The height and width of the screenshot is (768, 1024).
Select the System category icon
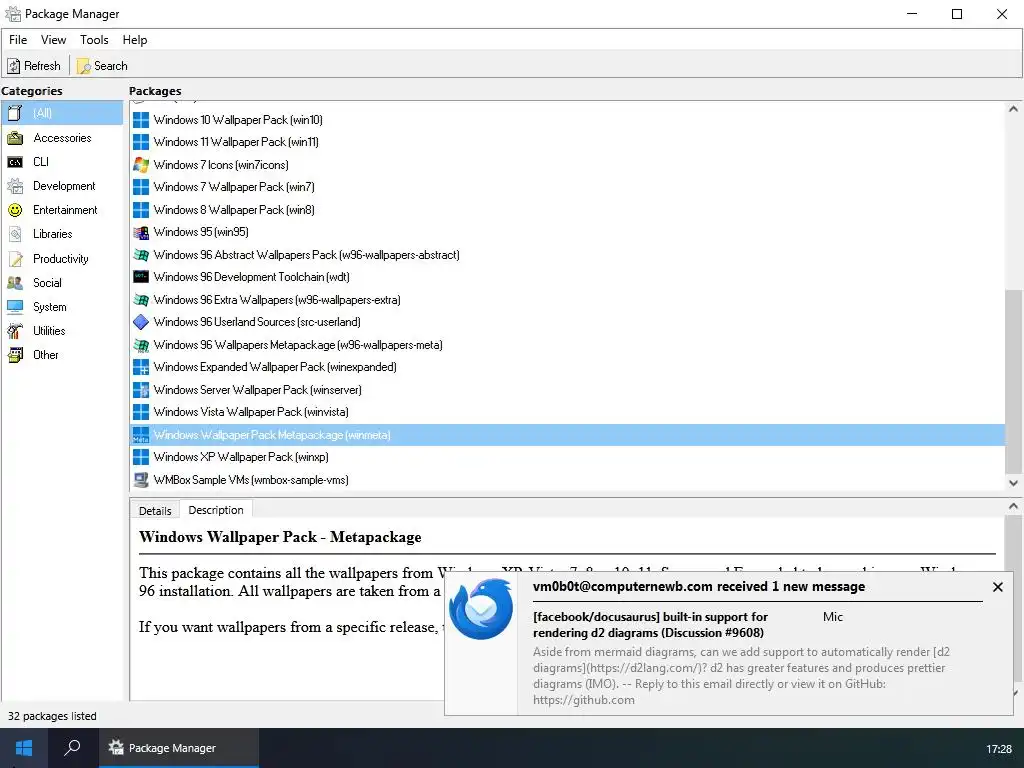pyautogui.click(x=15, y=307)
